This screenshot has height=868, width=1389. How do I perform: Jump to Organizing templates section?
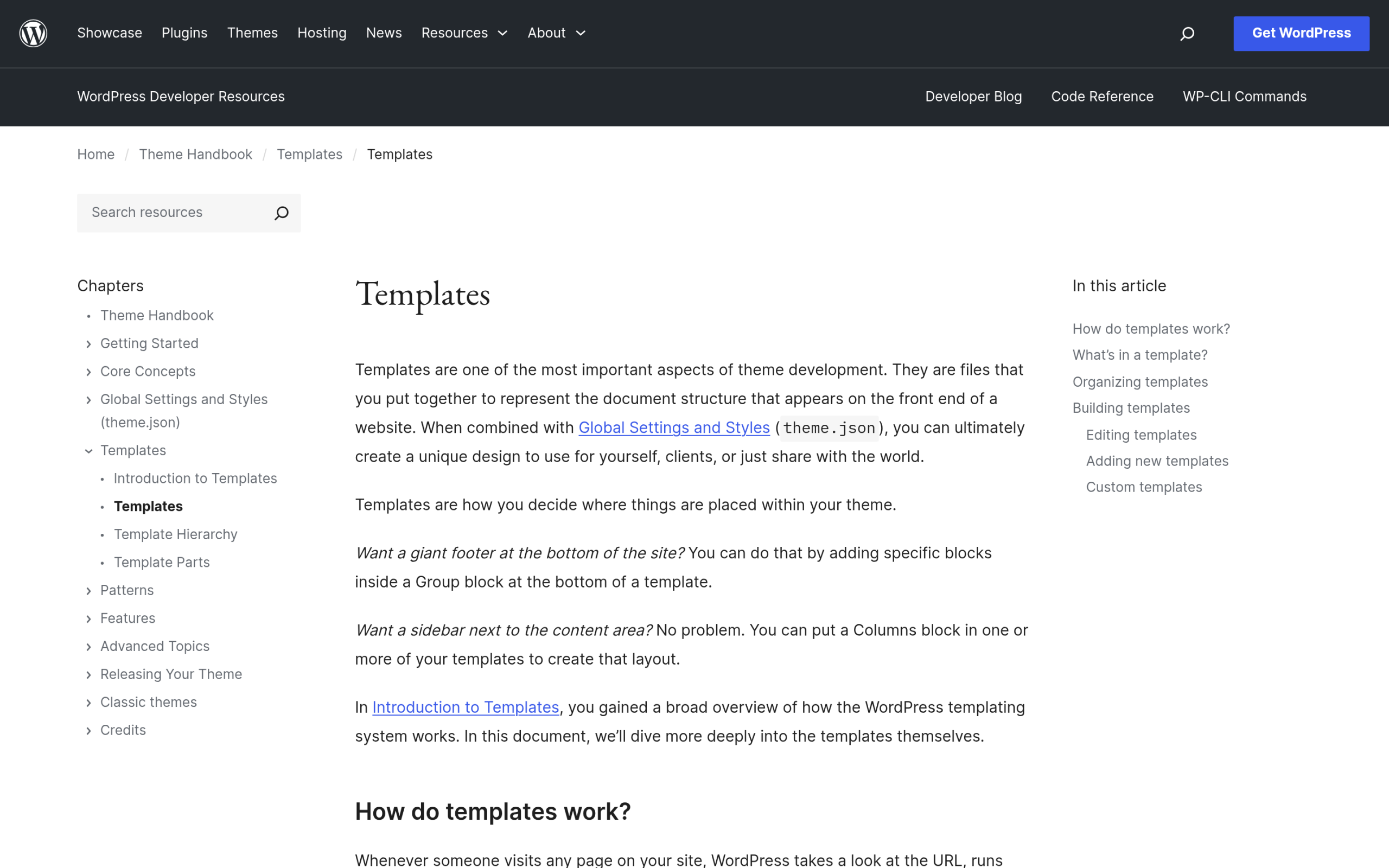coord(1140,382)
